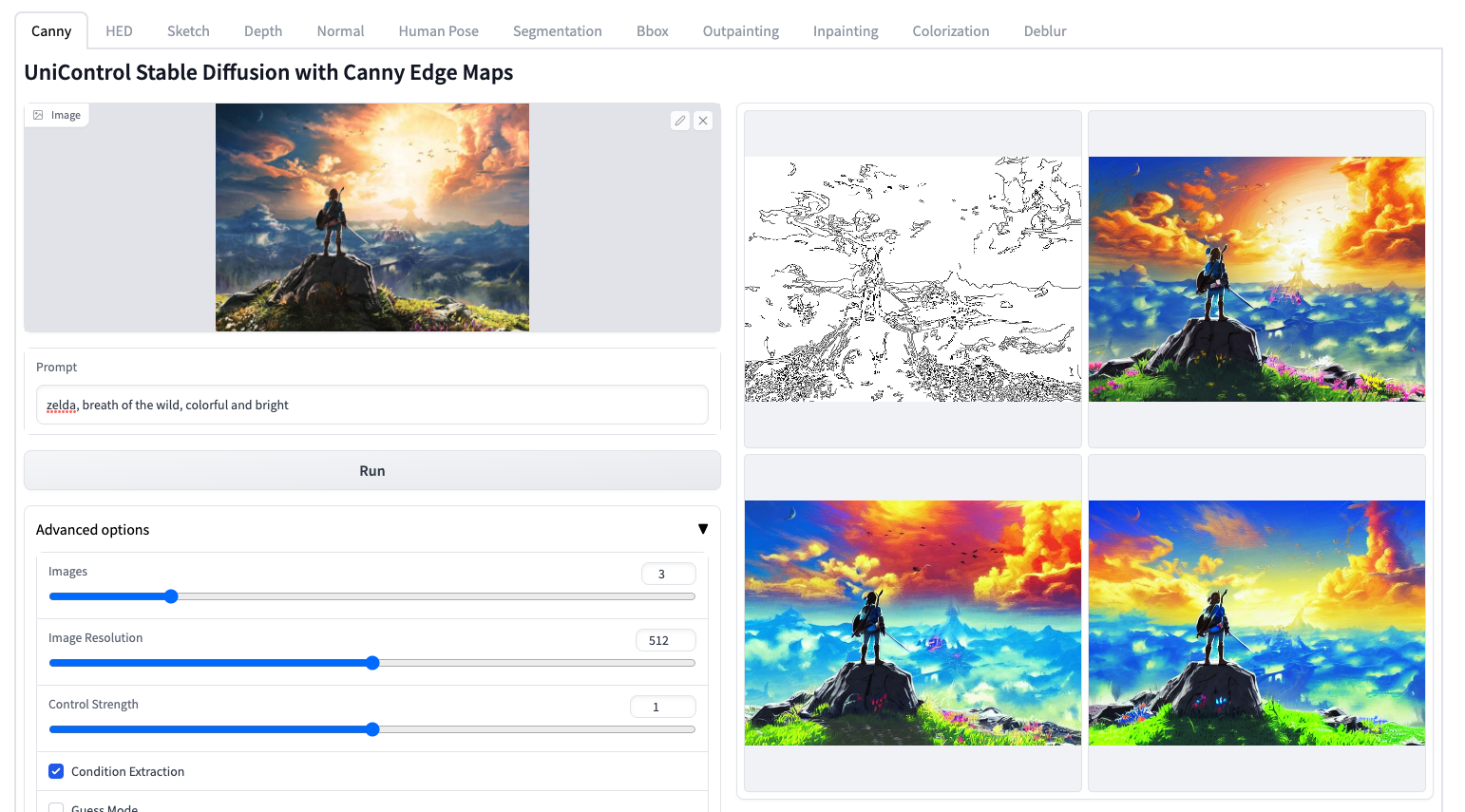This screenshot has height=812, width=1465.
Task: Remove the uploaded image with X icon
Action: (x=703, y=121)
